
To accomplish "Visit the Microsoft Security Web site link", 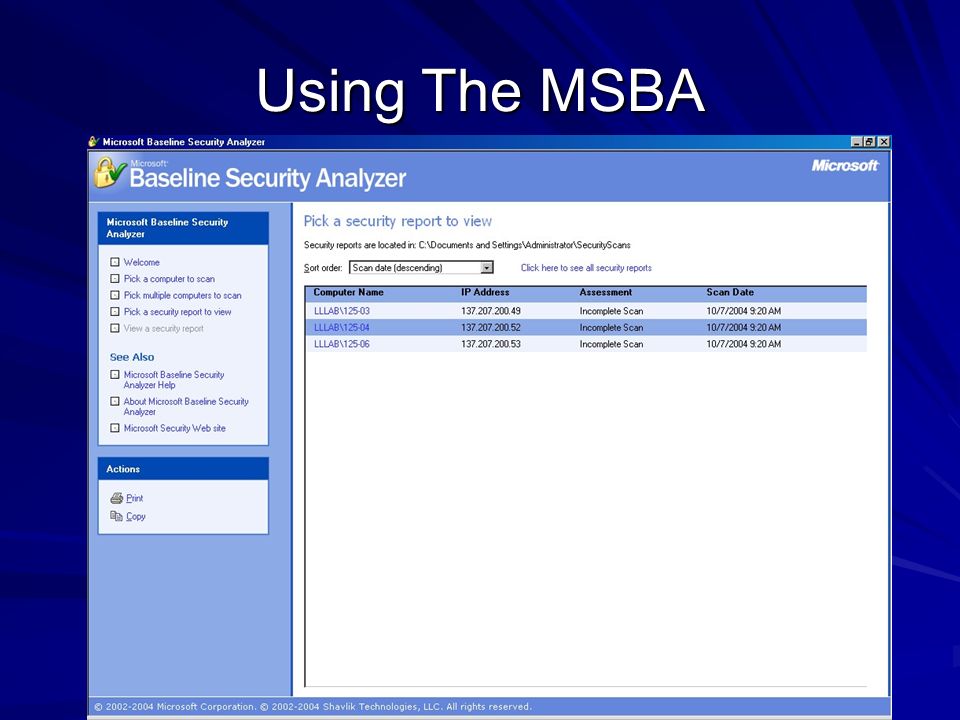I will coord(174,428).
